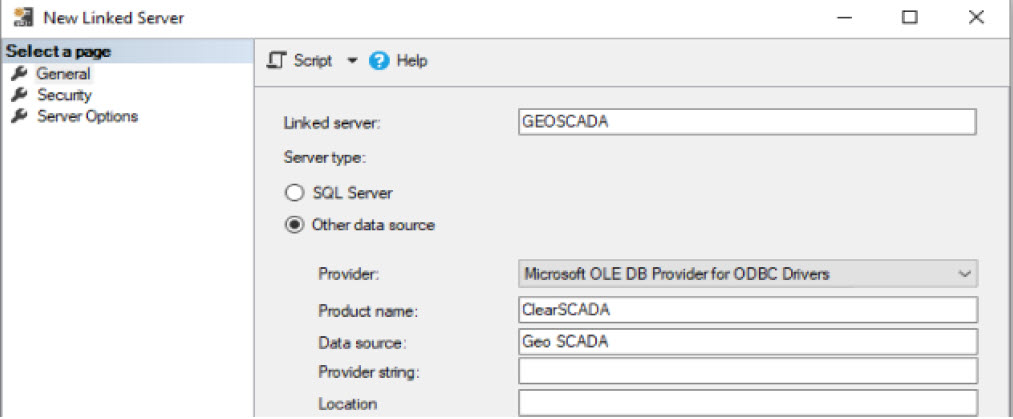The image size is (1013, 419).
Task: Click the New Linked Server window icon
Action: click(24, 17)
